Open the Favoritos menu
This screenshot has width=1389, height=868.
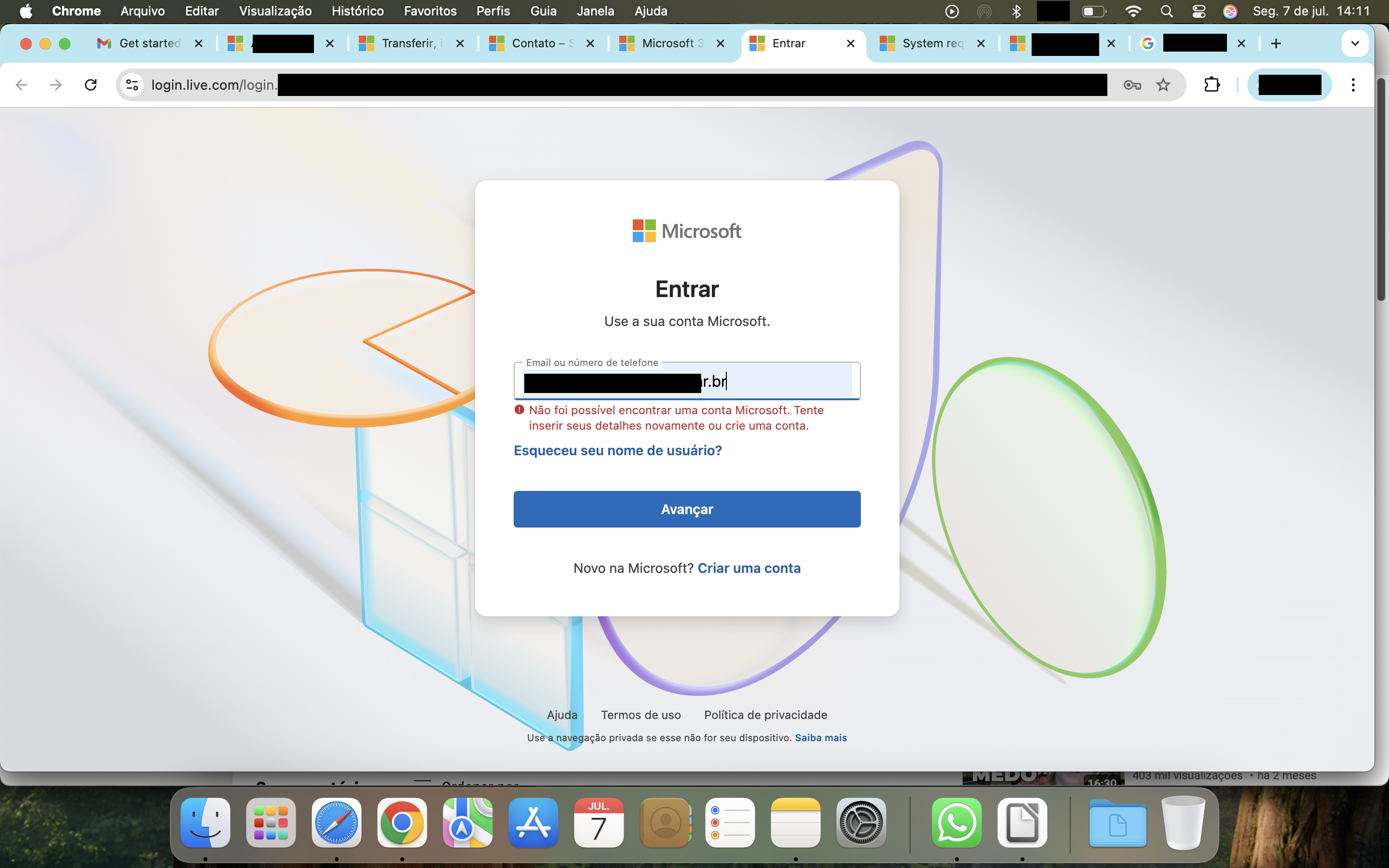pos(430,11)
